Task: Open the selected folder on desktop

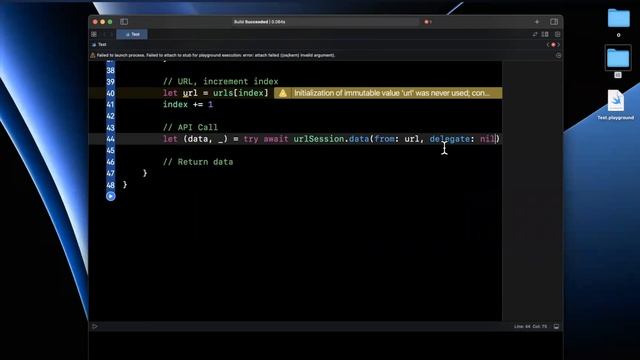Action: 618,58
